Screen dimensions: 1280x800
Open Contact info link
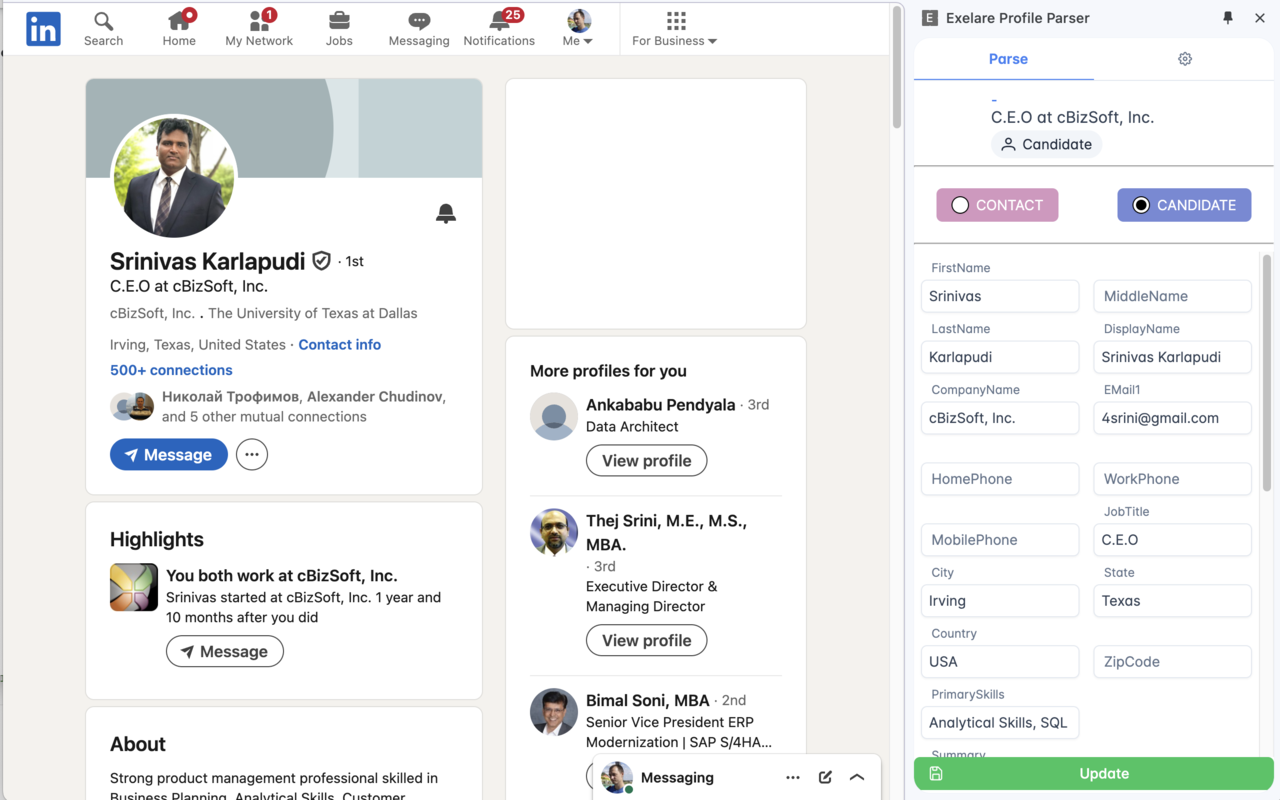click(339, 344)
